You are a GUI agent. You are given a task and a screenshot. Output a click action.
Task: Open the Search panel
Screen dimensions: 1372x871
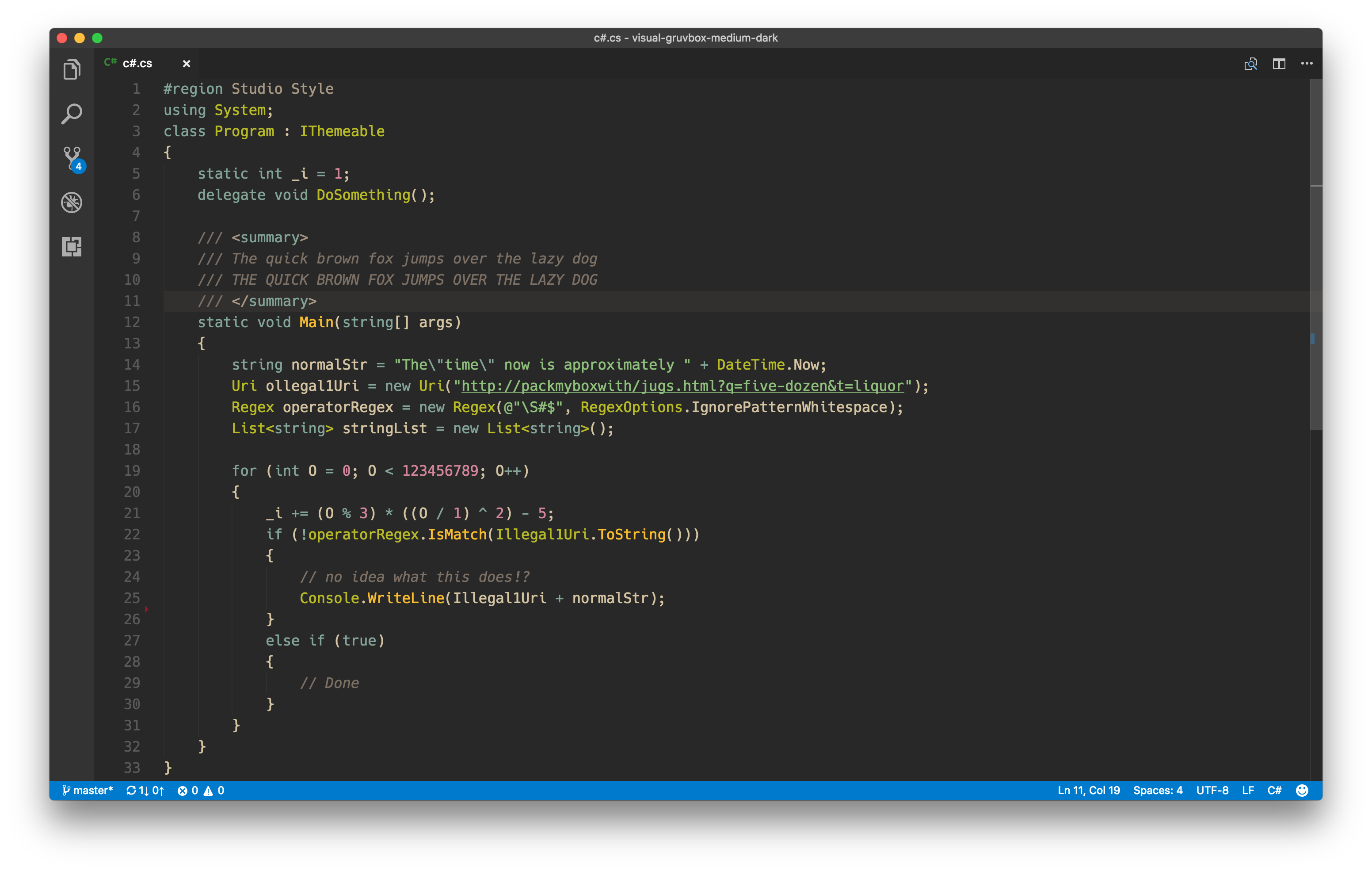72,114
